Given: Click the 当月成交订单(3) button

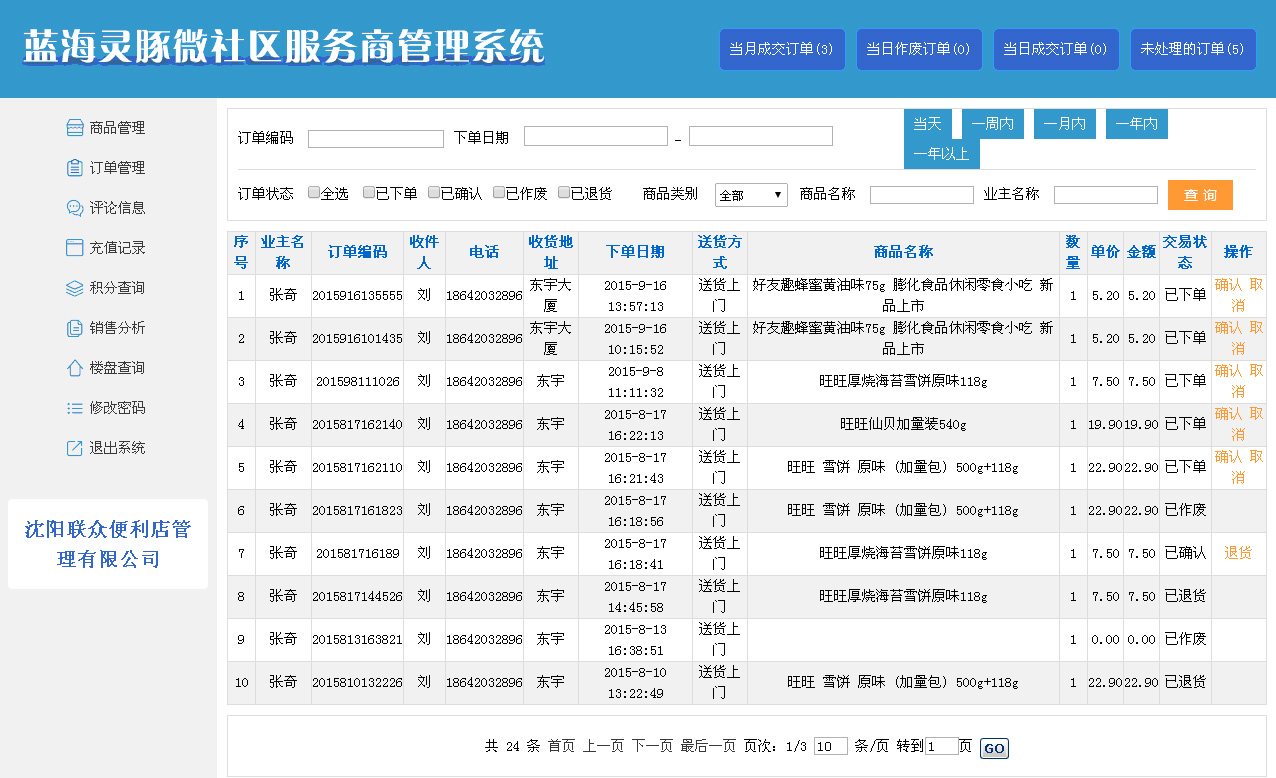Looking at the screenshot, I should click(x=782, y=49).
